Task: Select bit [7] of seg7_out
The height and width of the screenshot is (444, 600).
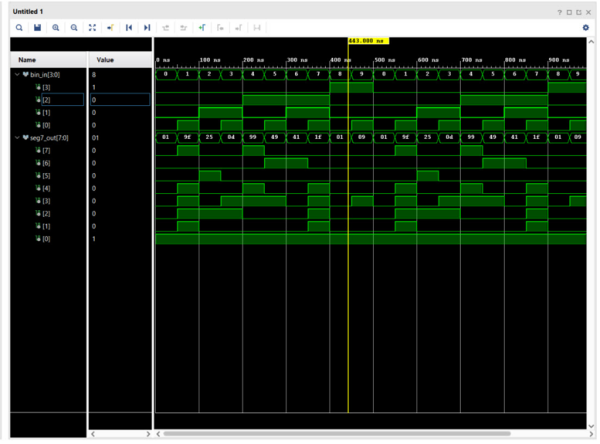Action: (x=46, y=150)
